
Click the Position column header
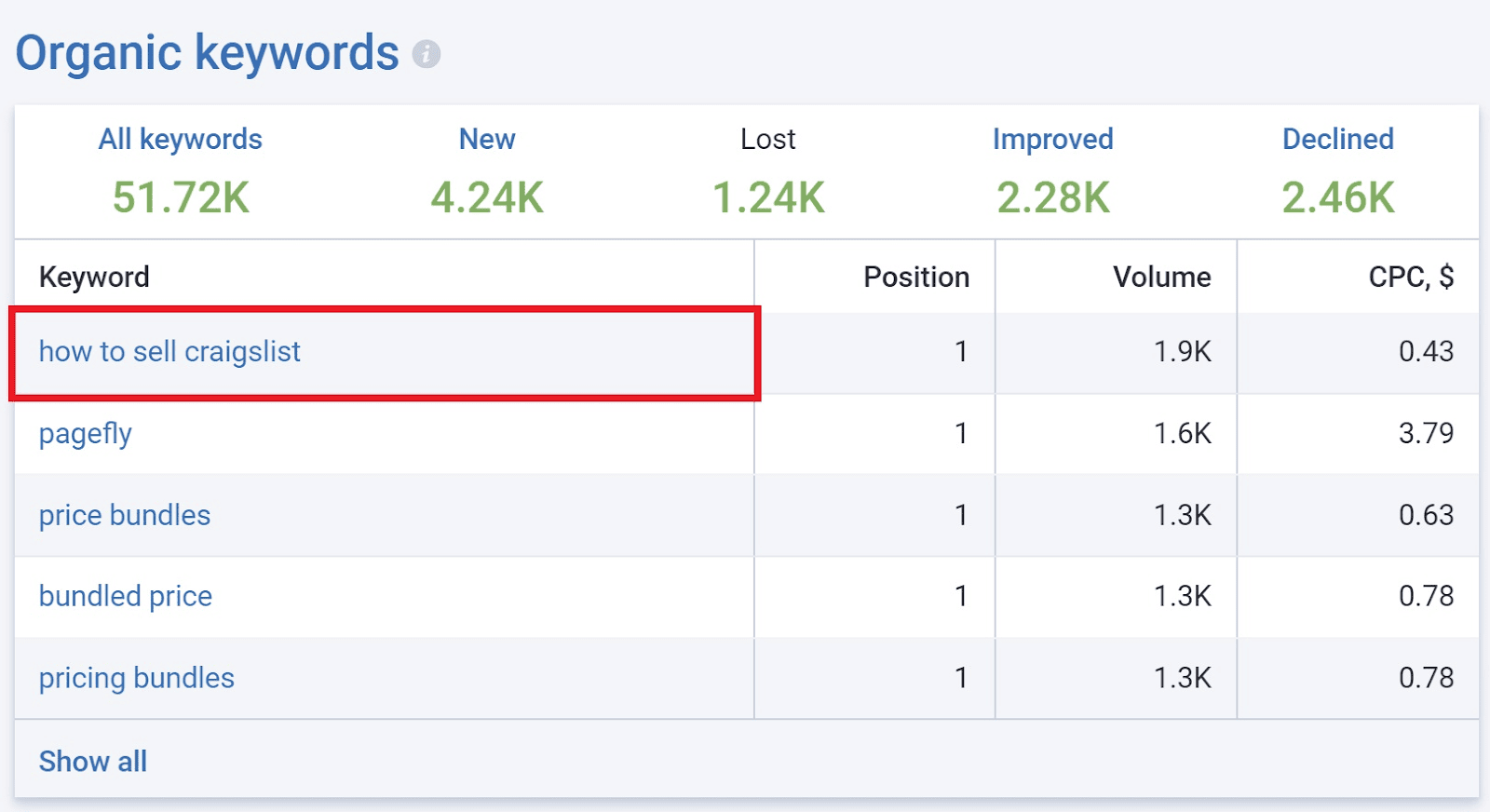click(916, 277)
